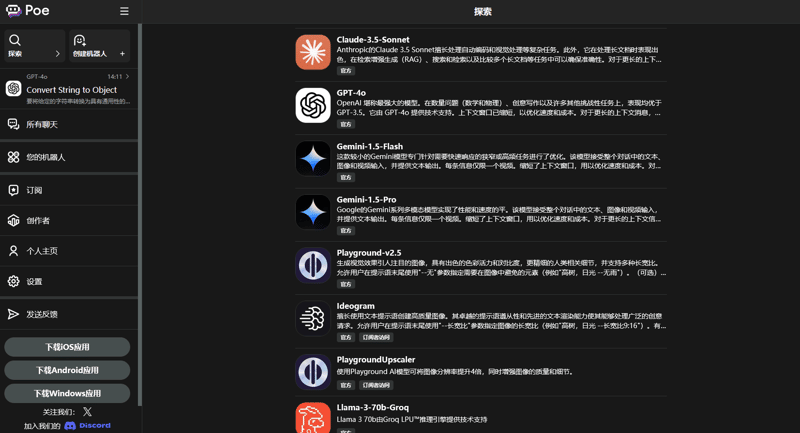Expand the 探索 search card arrow
Viewport: 800px width, 433px height.
click(x=57, y=54)
